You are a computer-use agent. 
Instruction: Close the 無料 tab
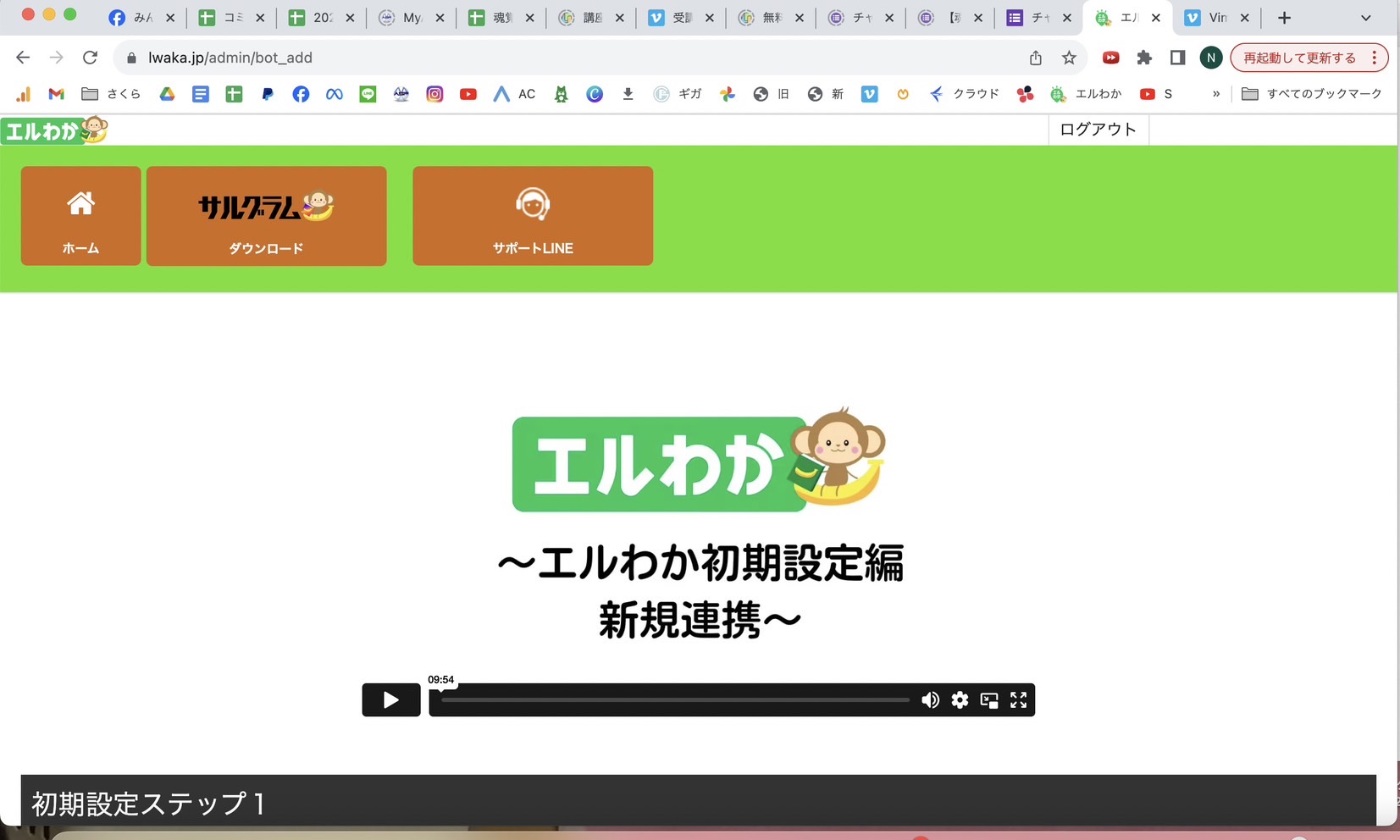point(799,18)
